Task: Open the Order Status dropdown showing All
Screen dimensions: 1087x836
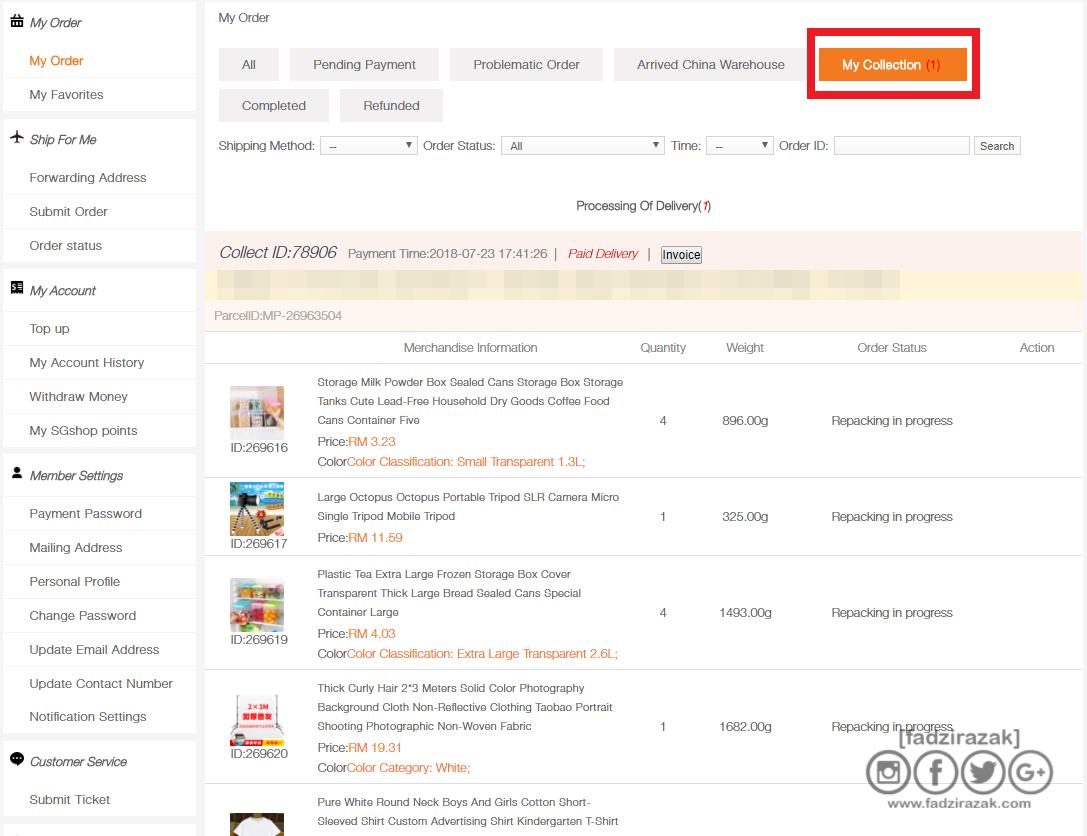Action: point(582,146)
